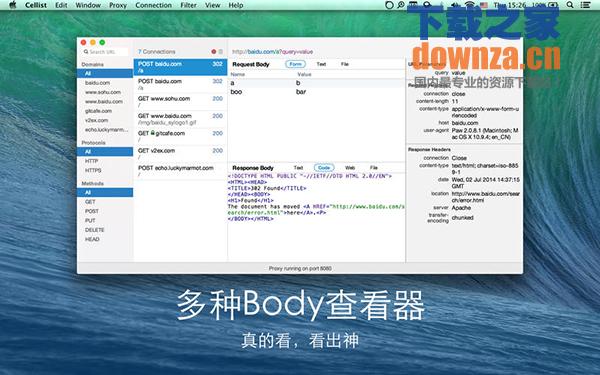Select highlighted POST baidu.com 302 connection
This screenshot has height=375, width=600.
[180, 67]
